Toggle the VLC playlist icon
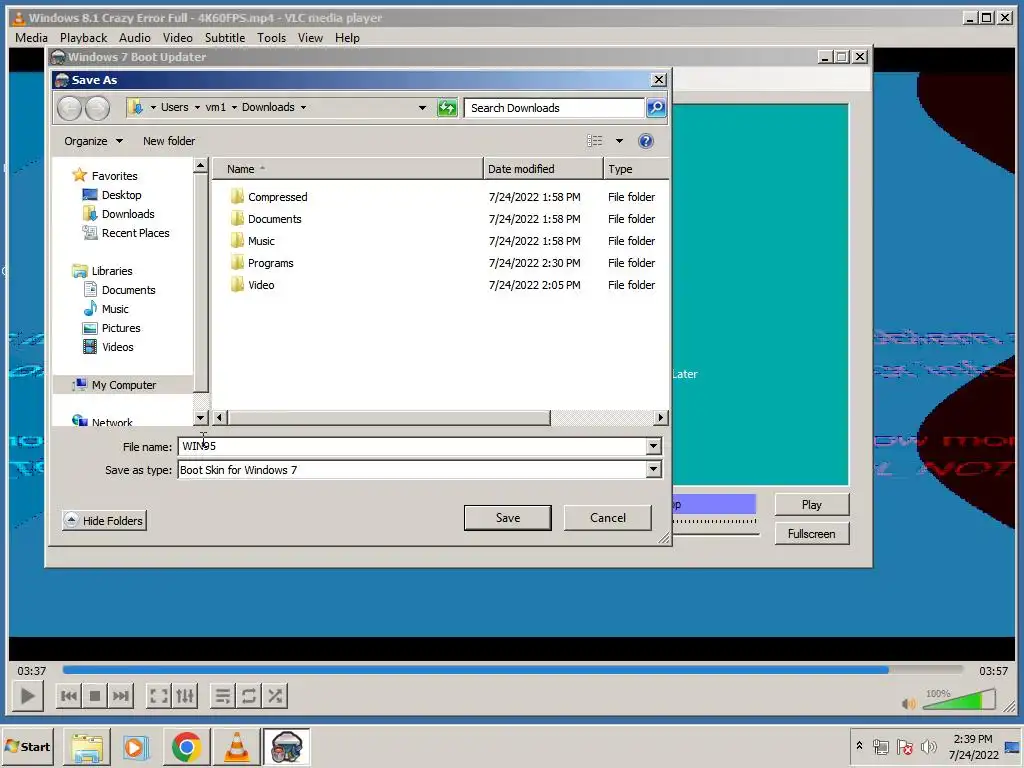 coord(223,696)
